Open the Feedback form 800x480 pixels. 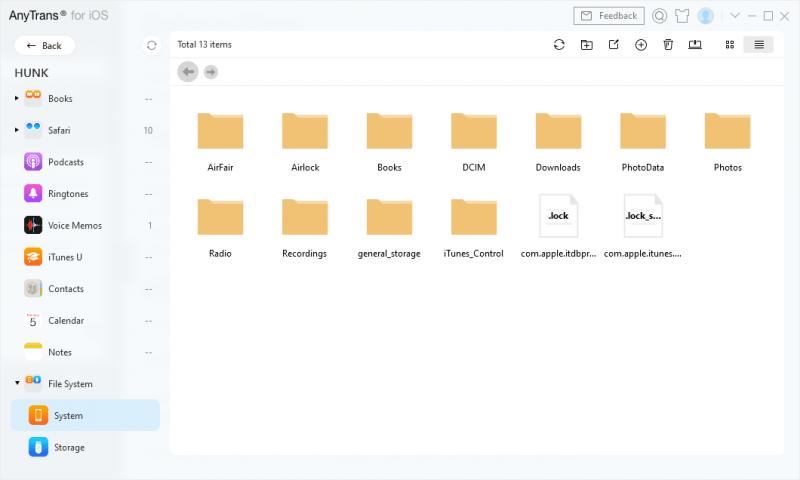[x=609, y=16]
